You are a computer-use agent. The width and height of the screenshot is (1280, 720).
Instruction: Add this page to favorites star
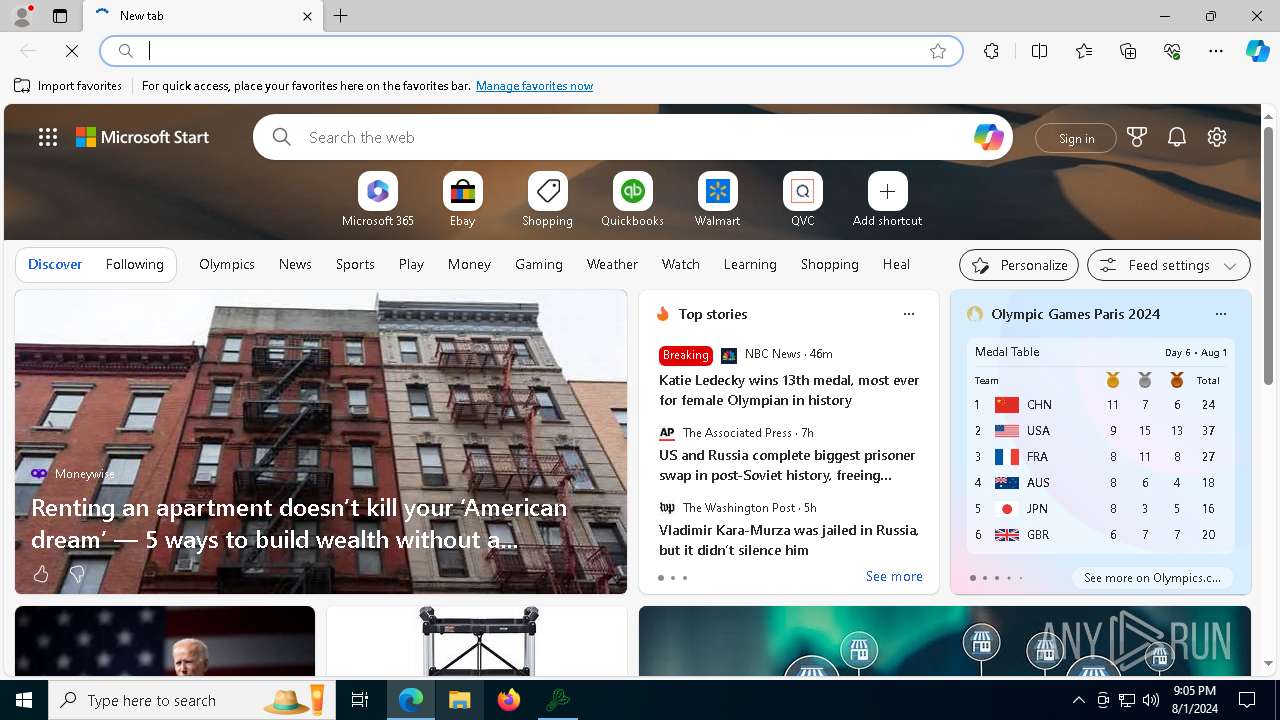click(x=938, y=51)
